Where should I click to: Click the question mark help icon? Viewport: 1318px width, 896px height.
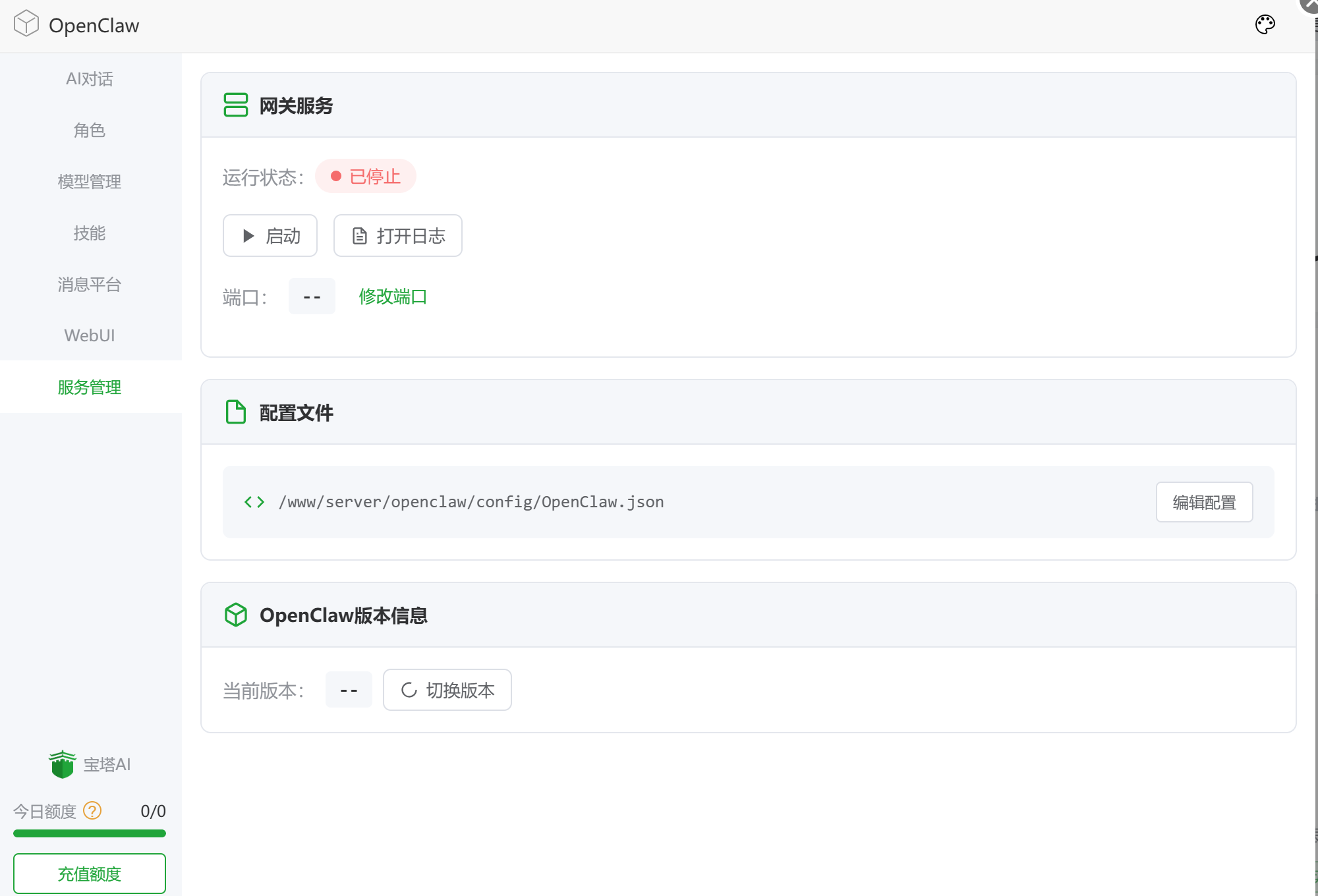(92, 810)
